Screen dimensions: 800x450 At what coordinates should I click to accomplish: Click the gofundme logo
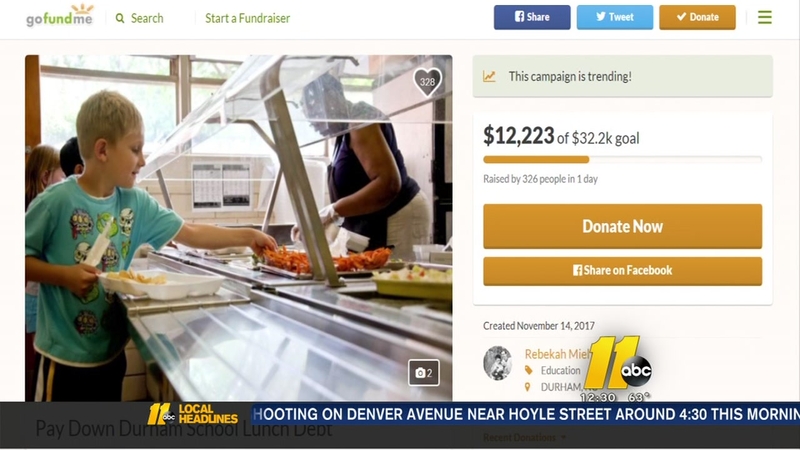click(x=60, y=15)
